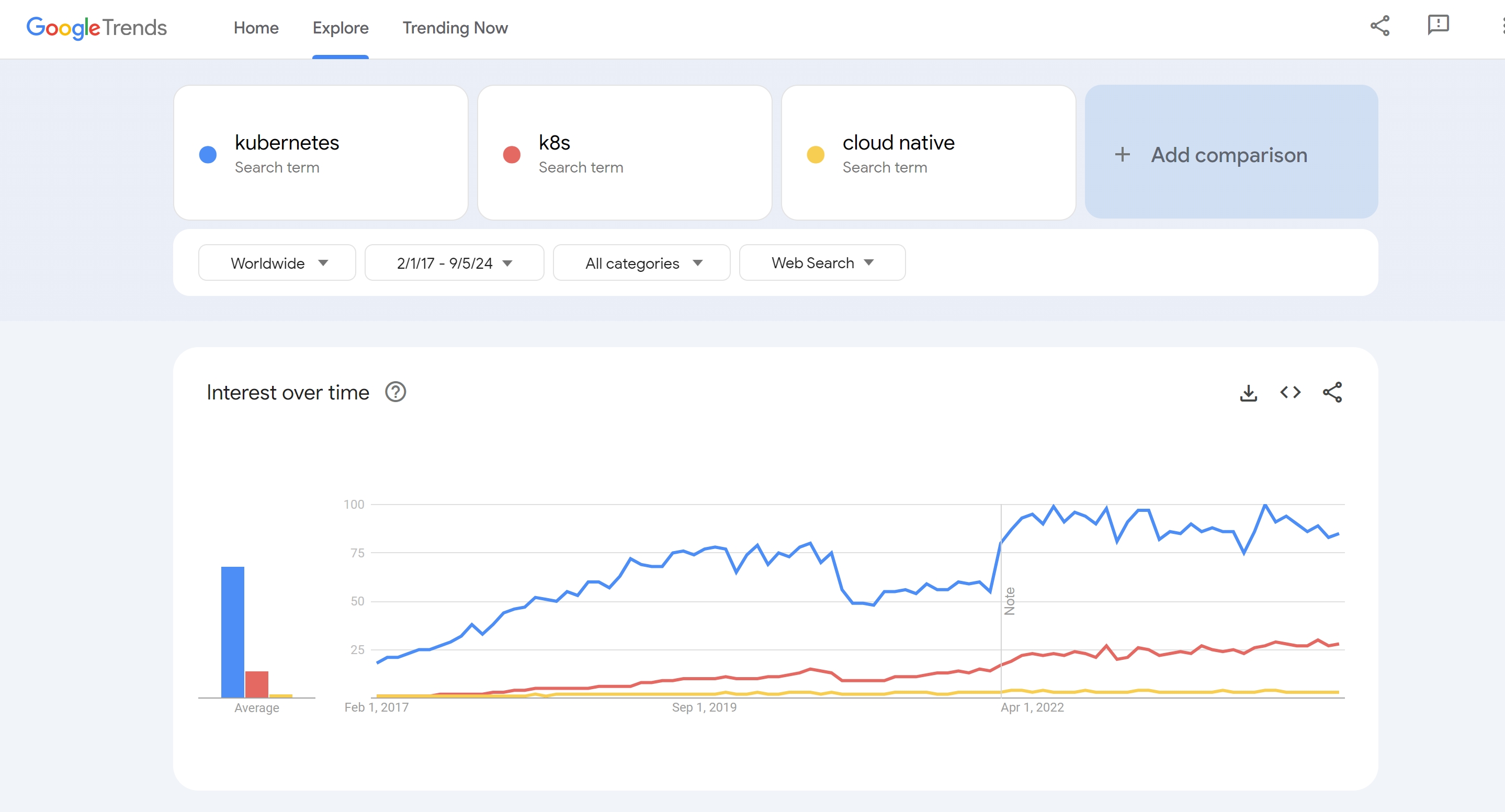Download the Interest over time chart data

pos(1249,392)
